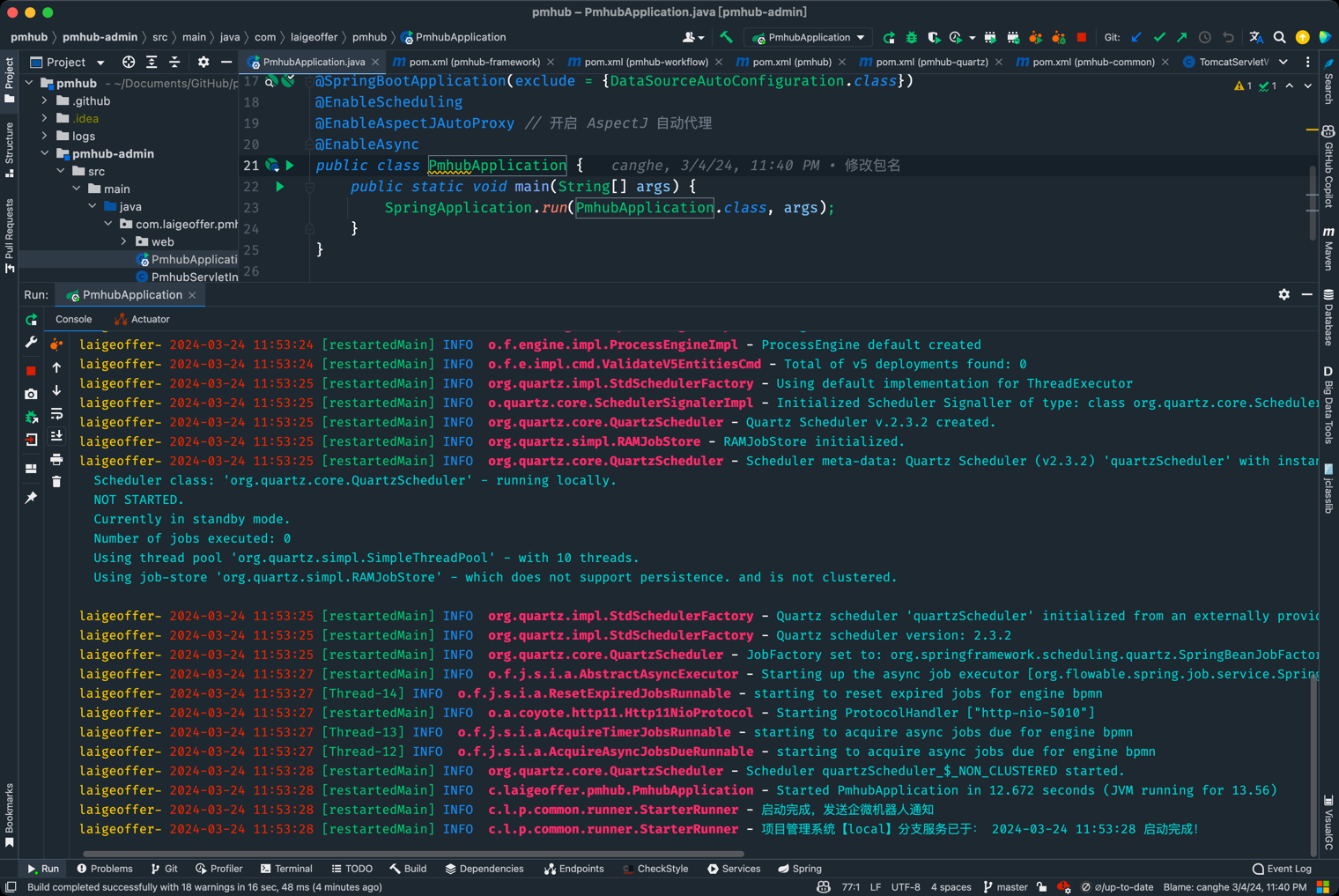The height and width of the screenshot is (896, 1339).
Task: Stop the running application from the top toolbar
Action: (1082, 37)
